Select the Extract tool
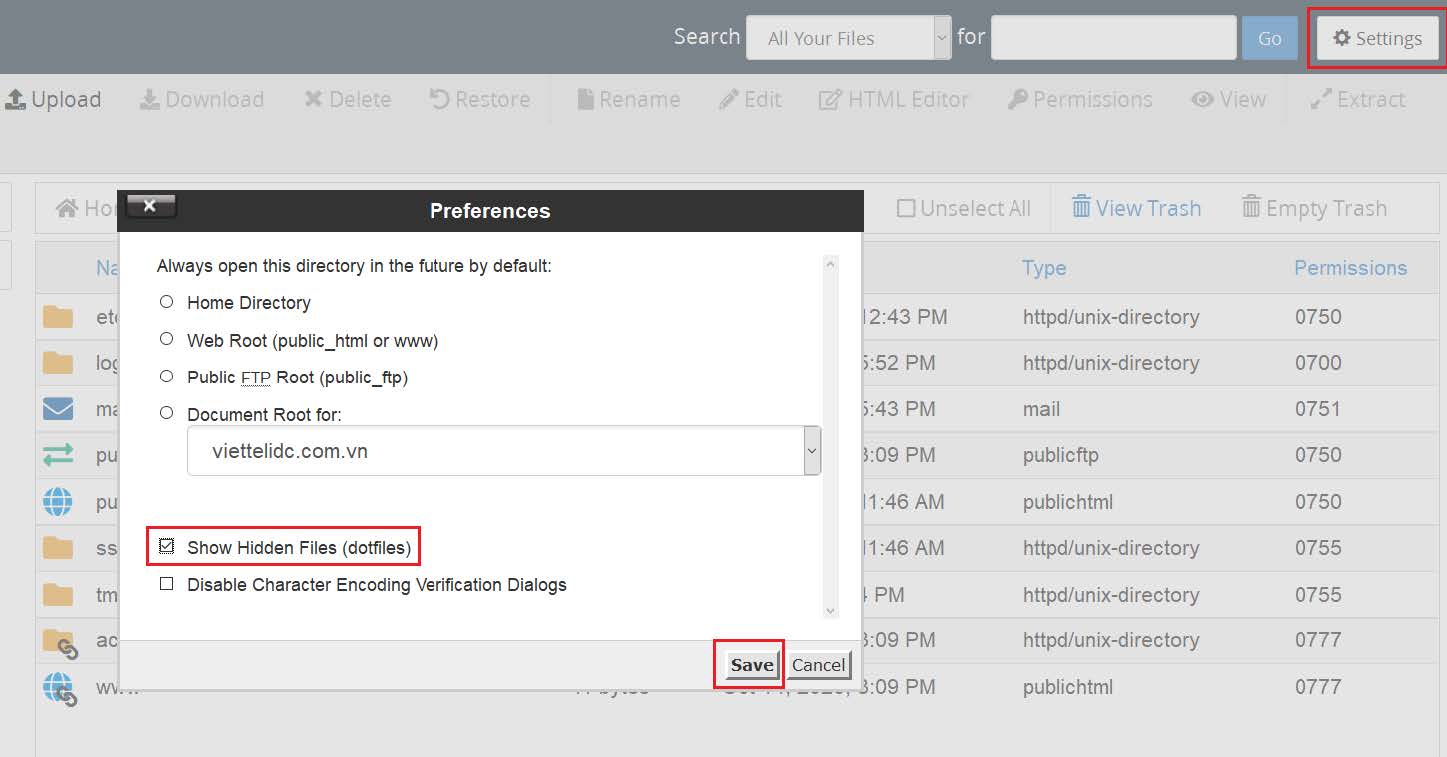 point(1357,99)
